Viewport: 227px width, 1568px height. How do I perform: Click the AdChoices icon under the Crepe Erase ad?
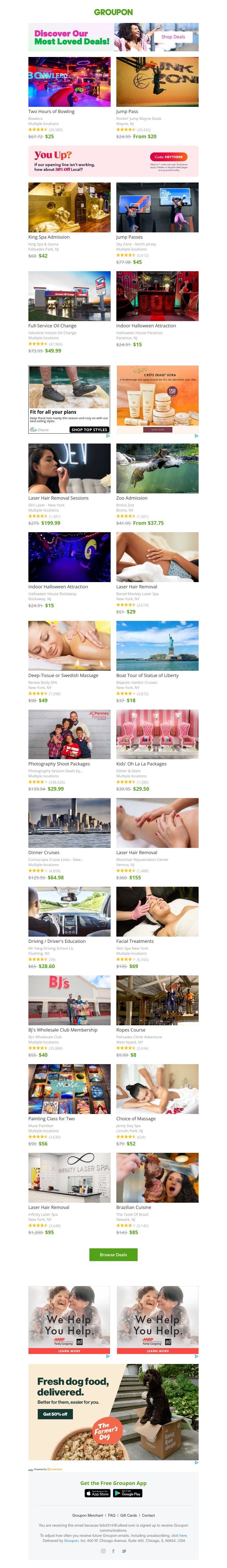(196, 435)
